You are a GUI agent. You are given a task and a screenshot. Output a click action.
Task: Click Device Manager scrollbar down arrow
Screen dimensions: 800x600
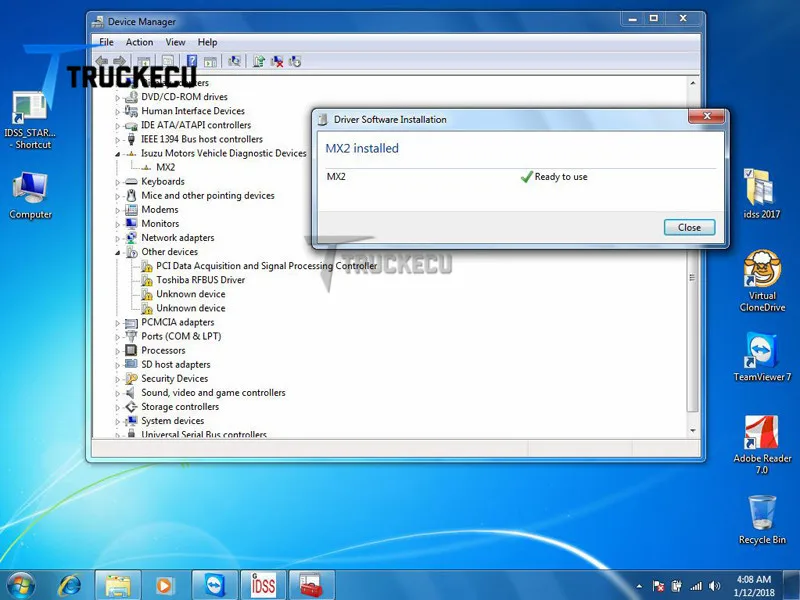pyautogui.click(x=692, y=431)
